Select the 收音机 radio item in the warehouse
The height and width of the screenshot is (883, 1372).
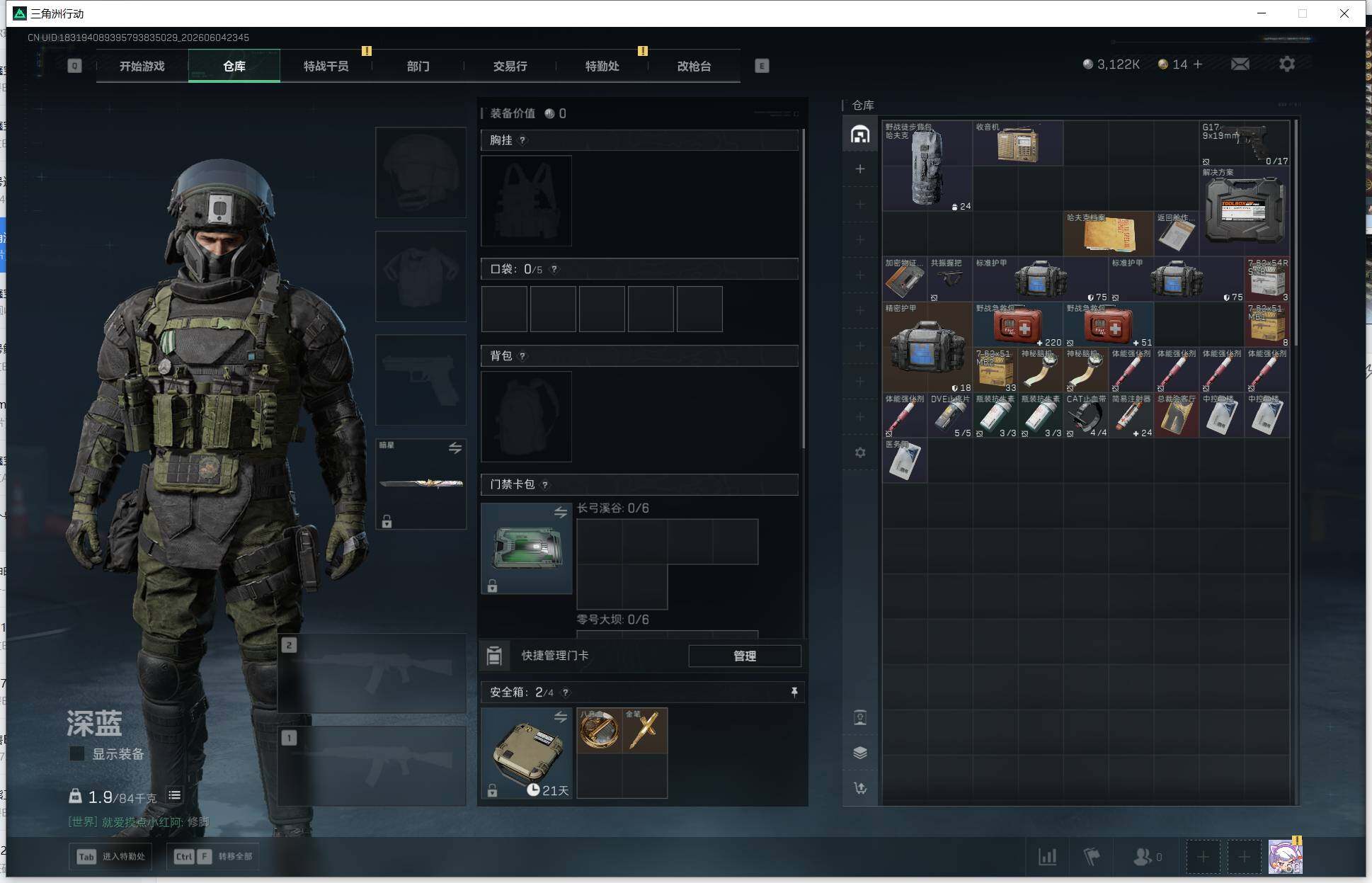click(1018, 143)
